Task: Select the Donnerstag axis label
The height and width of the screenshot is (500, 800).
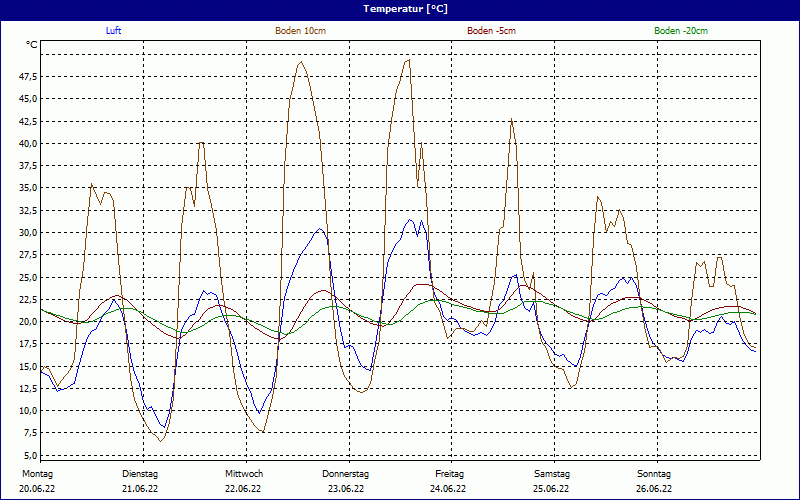Action: point(346,474)
